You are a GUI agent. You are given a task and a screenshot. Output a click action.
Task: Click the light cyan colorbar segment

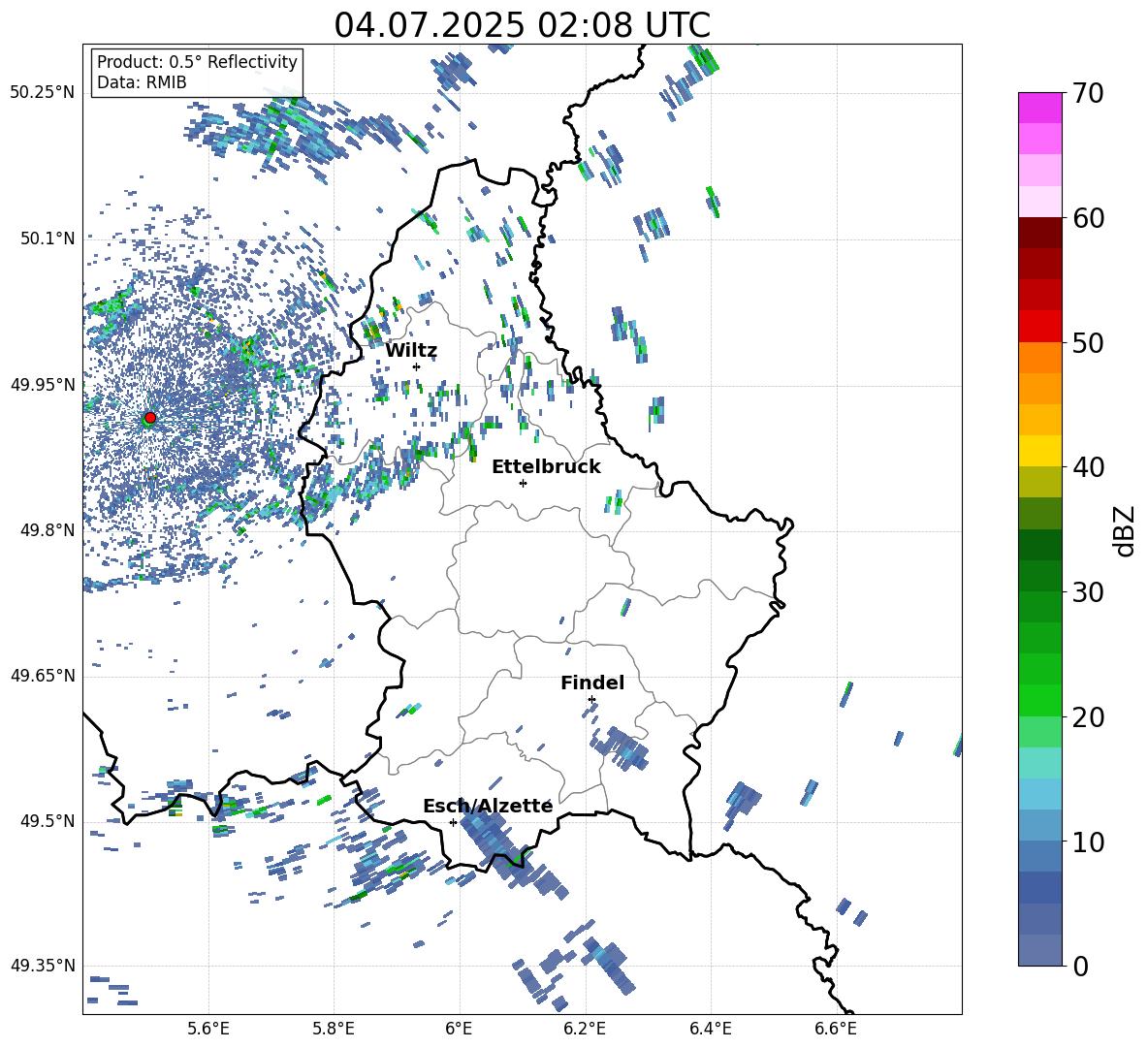click(x=1039, y=763)
